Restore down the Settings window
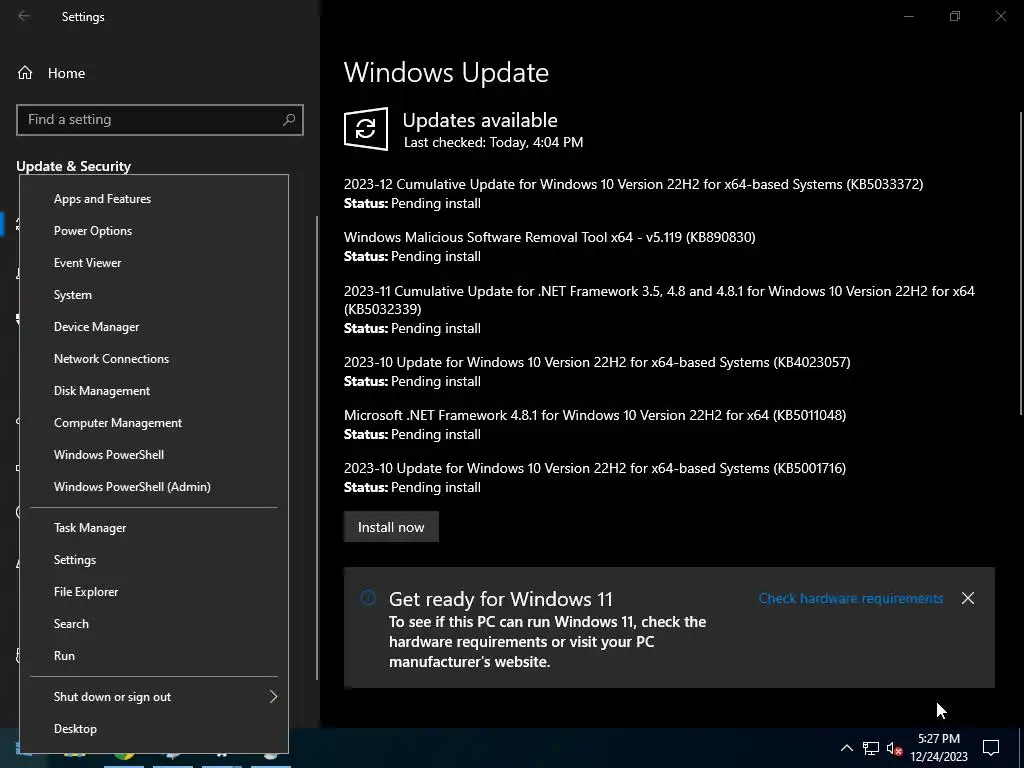The height and width of the screenshot is (768, 1024). tap(955, 16)
